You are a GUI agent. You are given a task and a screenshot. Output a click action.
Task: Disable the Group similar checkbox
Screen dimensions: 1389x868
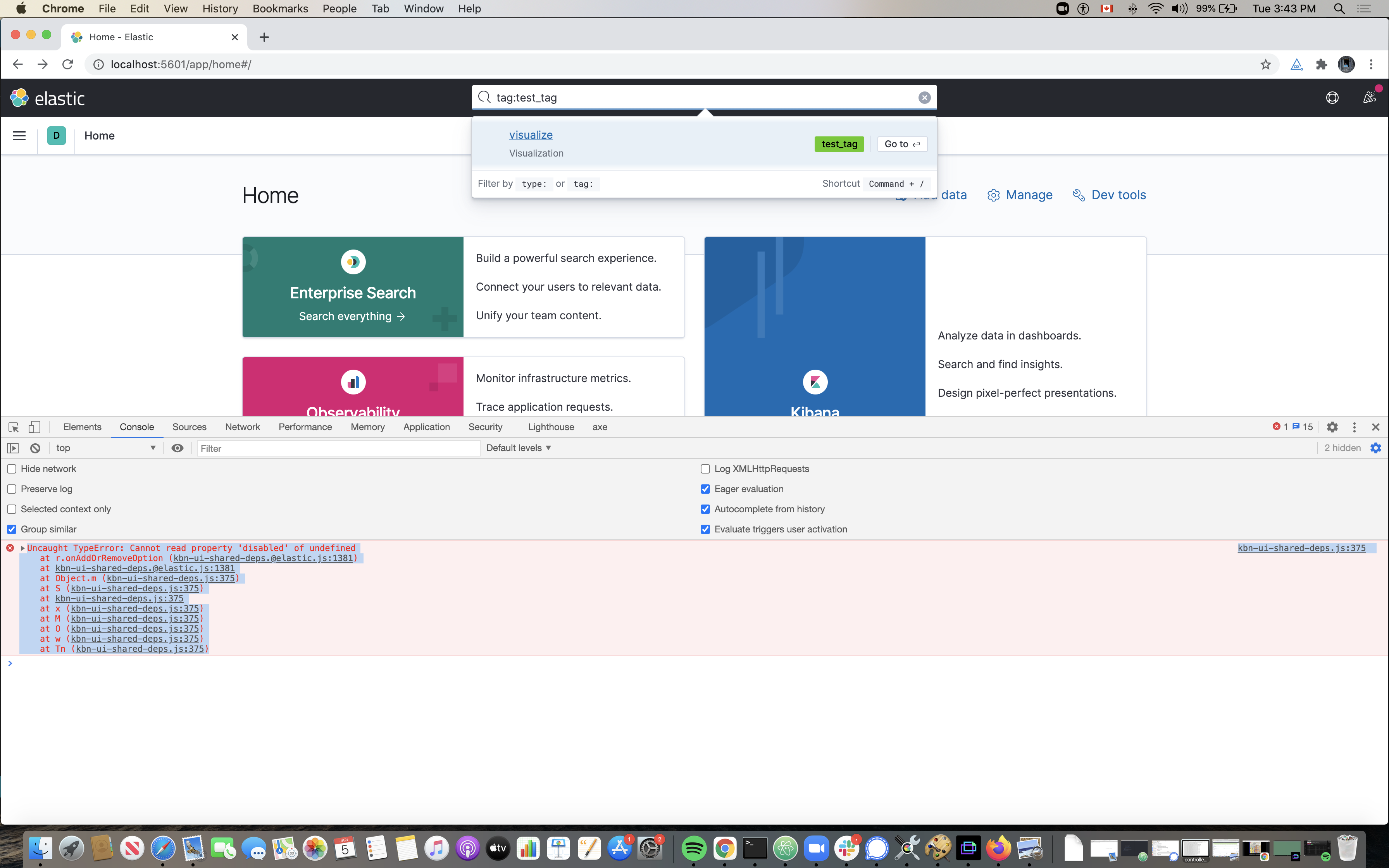pos(12,529)
